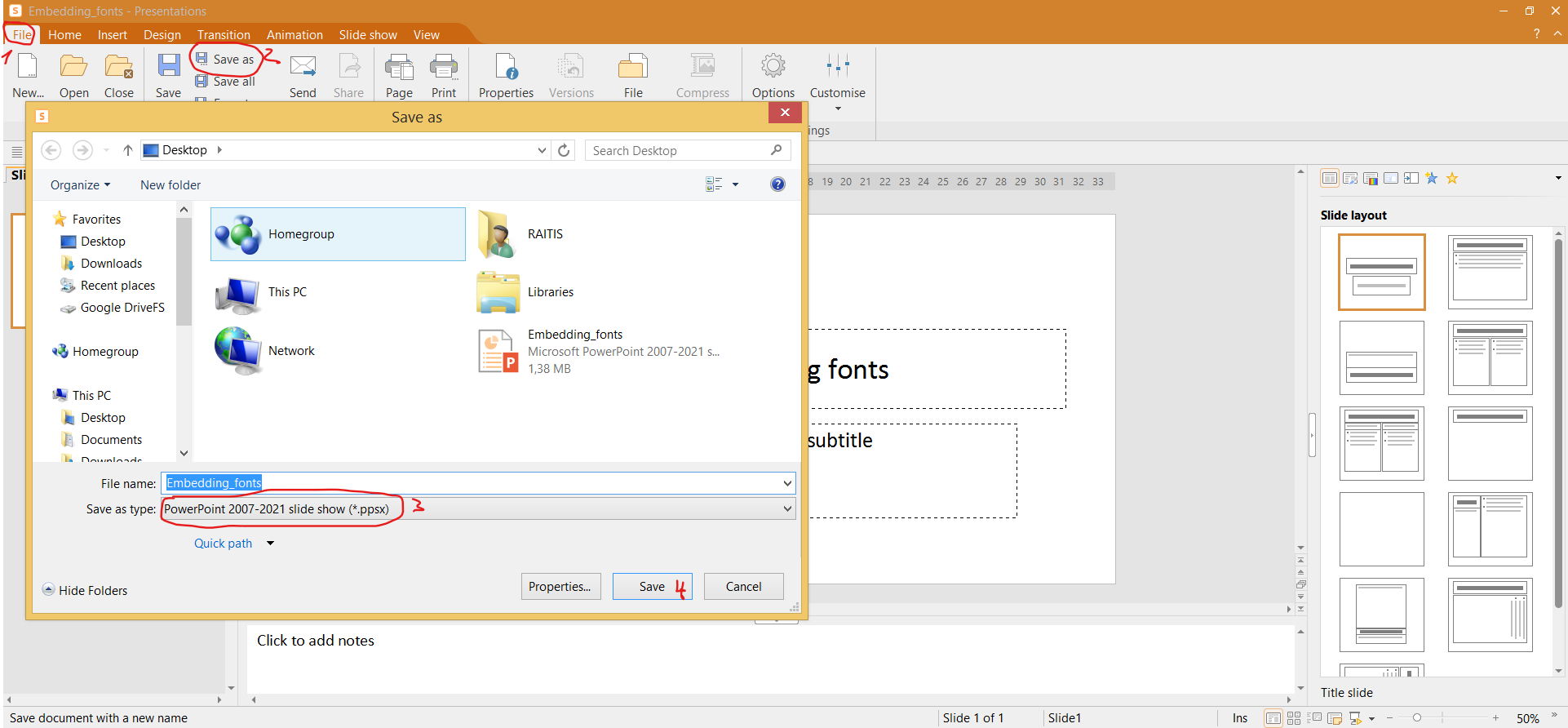This screenshot has width=1568, height=728.
Task: Go up one folder level
Action: pos(128,150)
